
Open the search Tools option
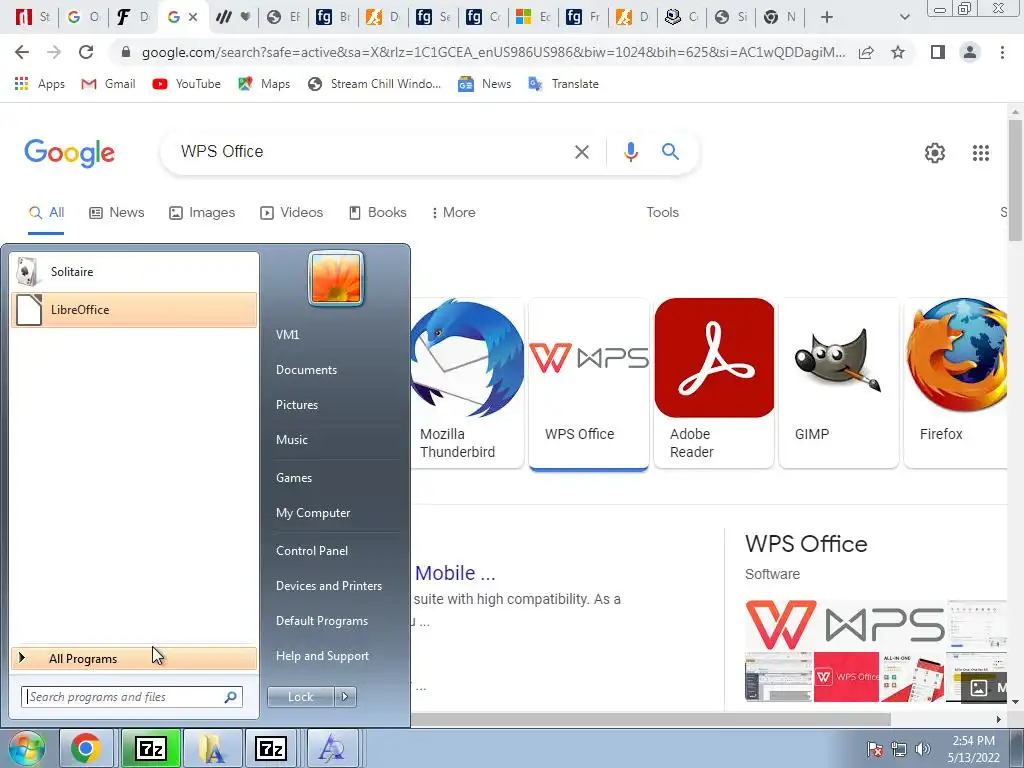click(x=662, y=213)
